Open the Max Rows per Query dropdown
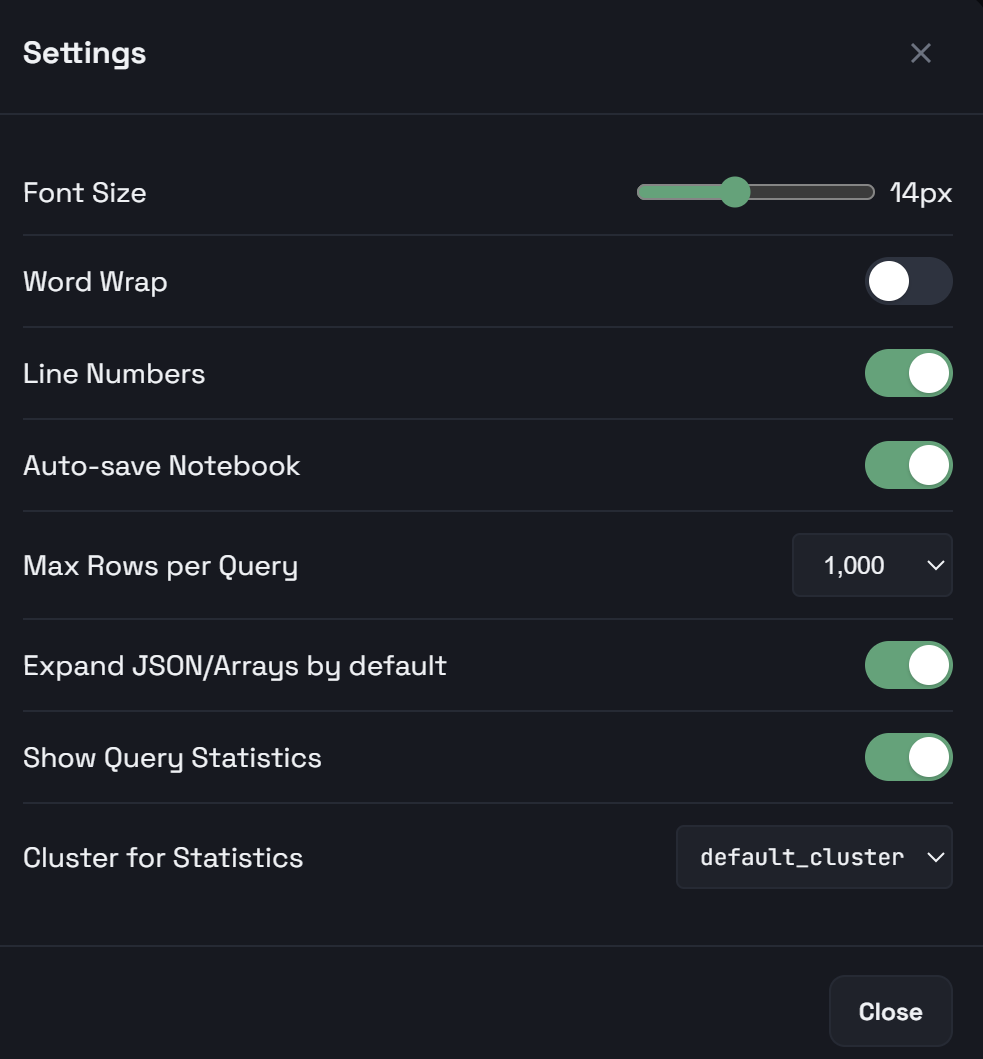Screen dimensions: 983x1059 [871, 565]
